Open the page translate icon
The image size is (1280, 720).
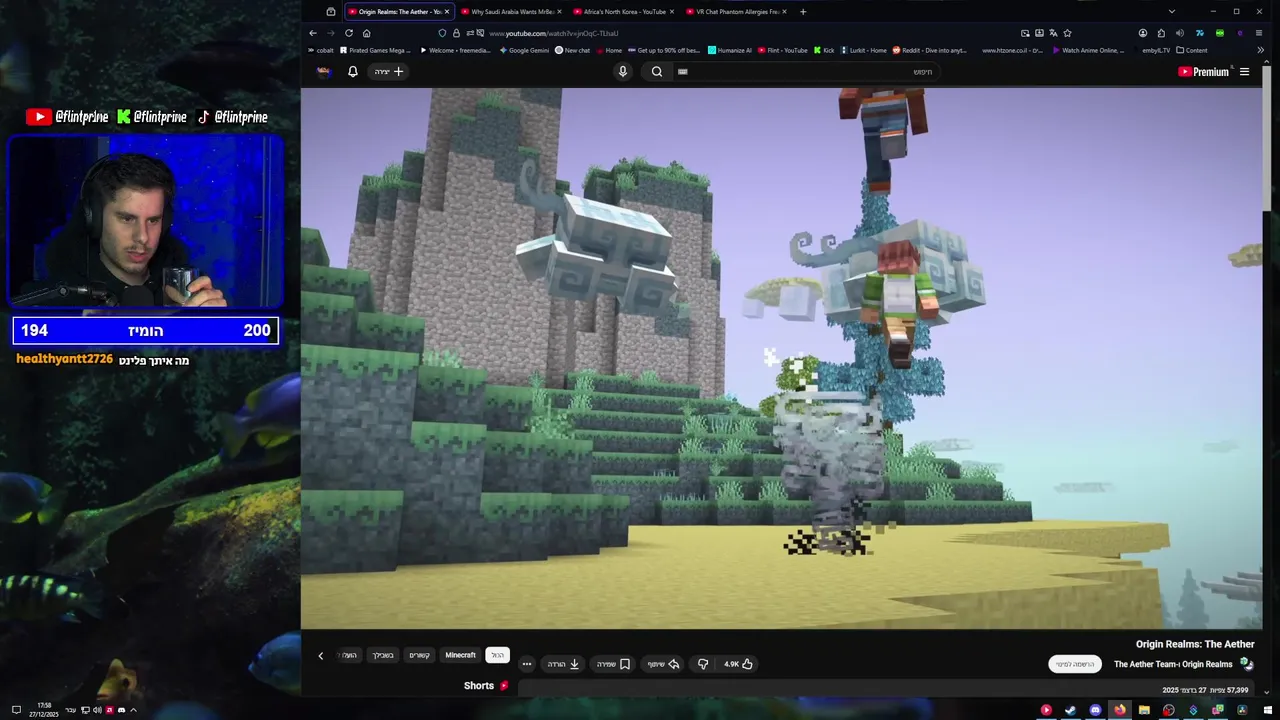click(1053, 33)
